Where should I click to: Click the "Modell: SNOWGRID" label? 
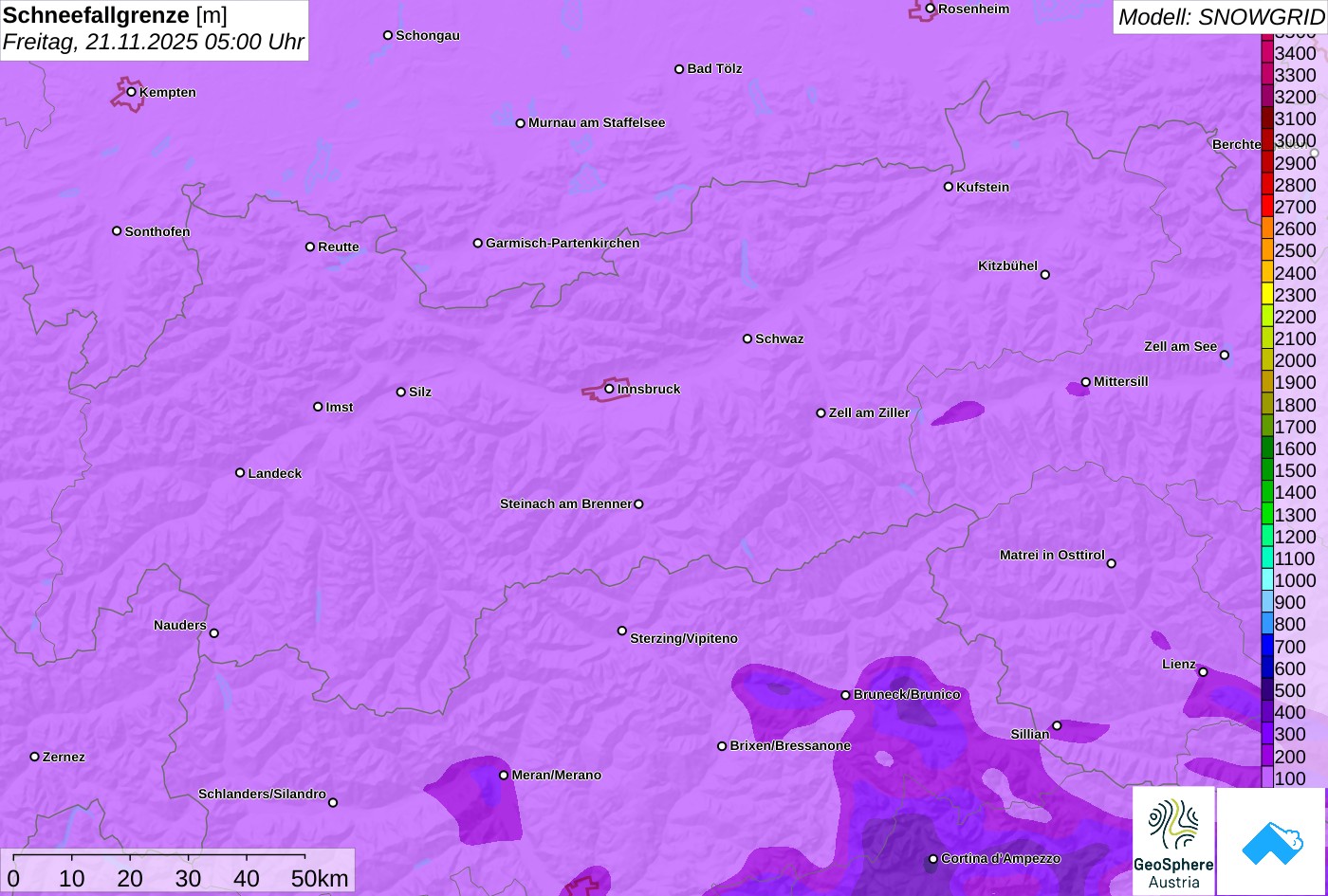(1221, 16)
